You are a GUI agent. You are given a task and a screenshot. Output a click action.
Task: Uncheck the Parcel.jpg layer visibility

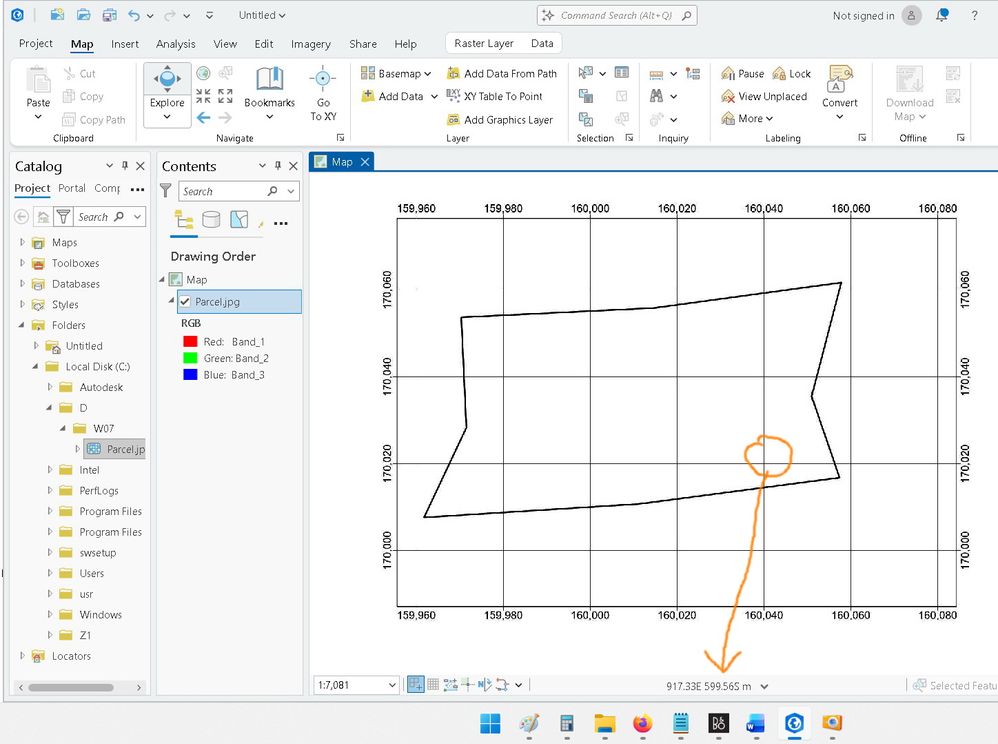coord(185,301)
